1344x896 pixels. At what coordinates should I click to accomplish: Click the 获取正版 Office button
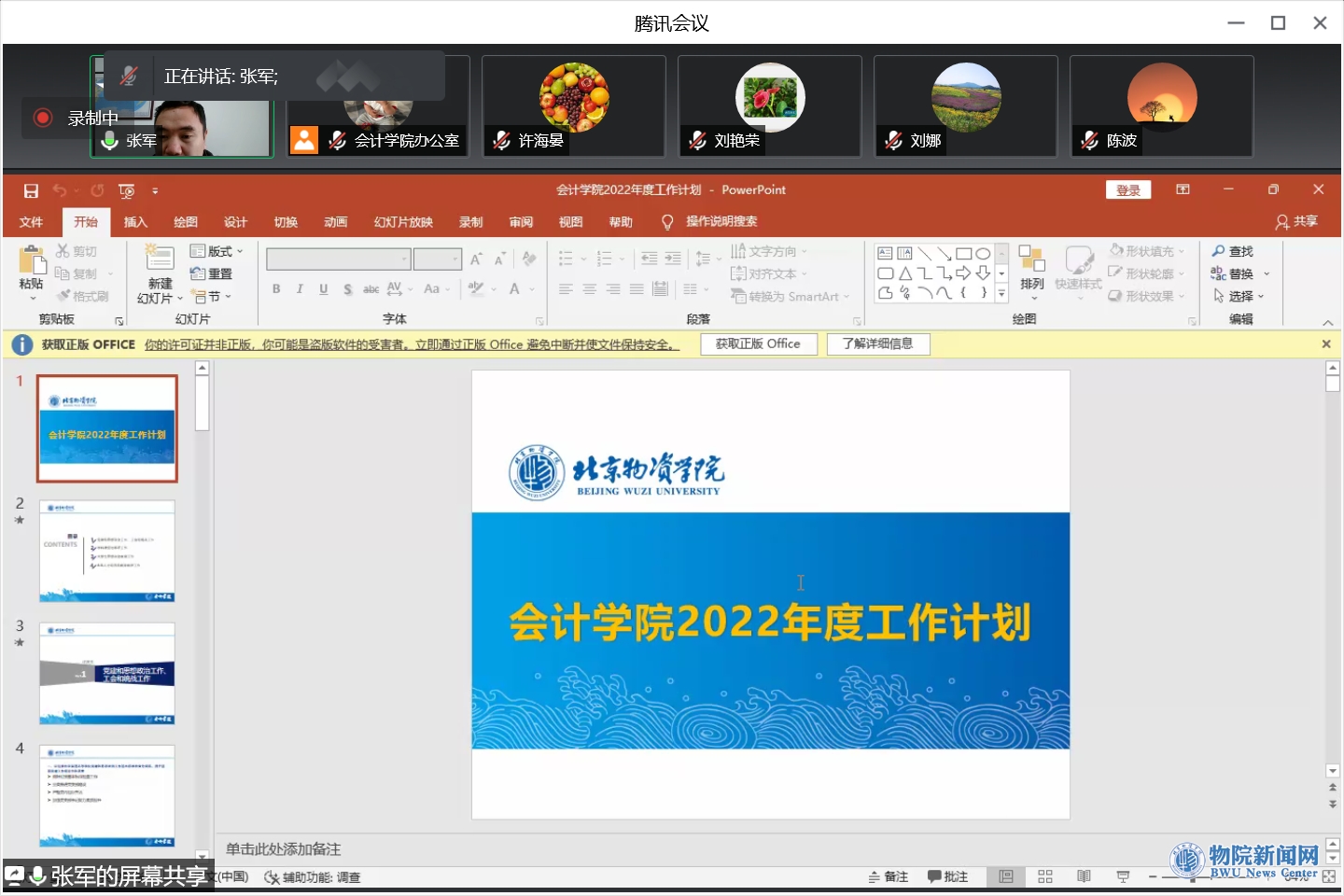pyautogui.click(x=758, y=344)
